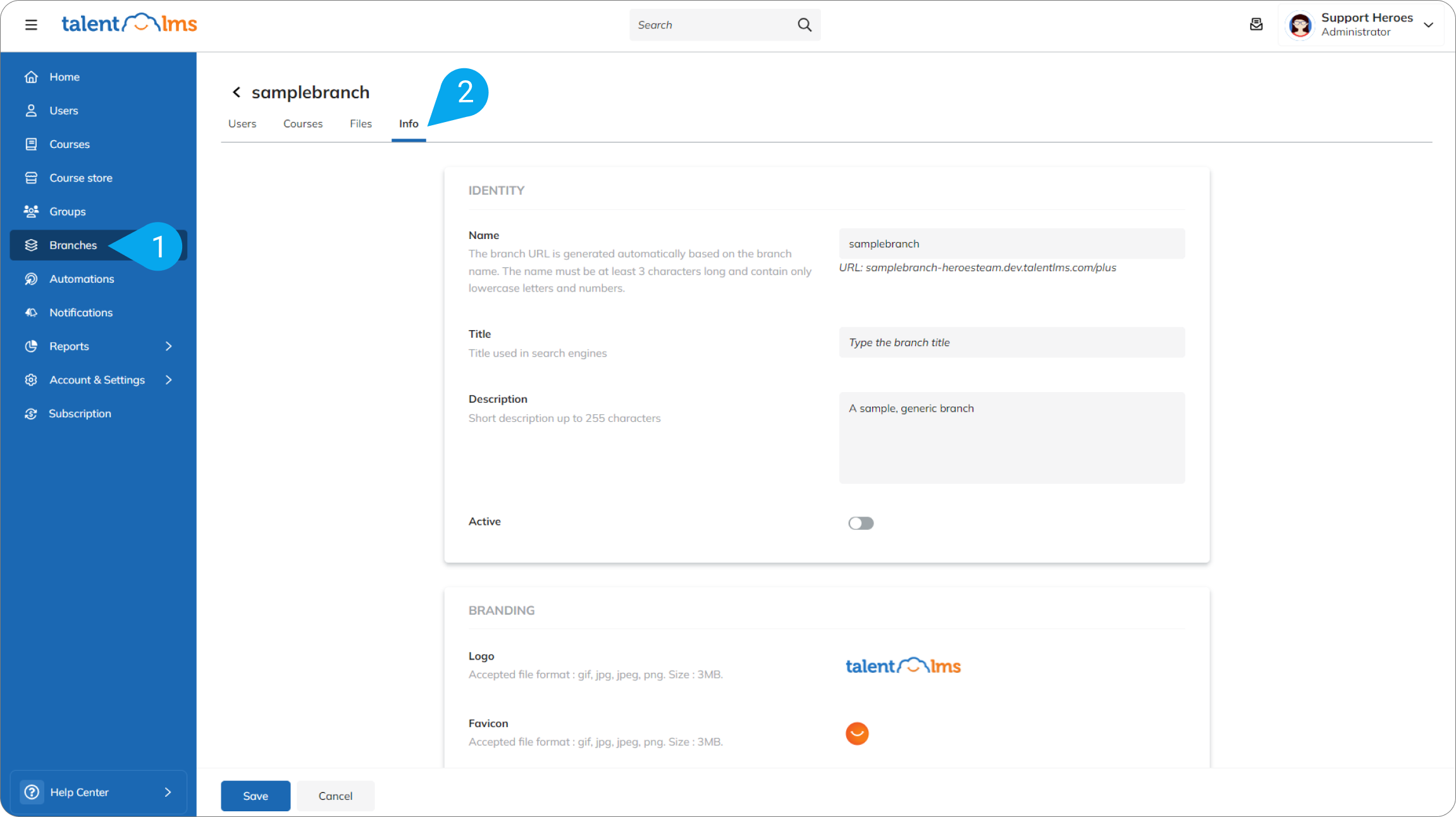The width and height of the screenshot is (1456, 817).
Task: Click the TalentLMS logo in header
Action: (129, 23)
